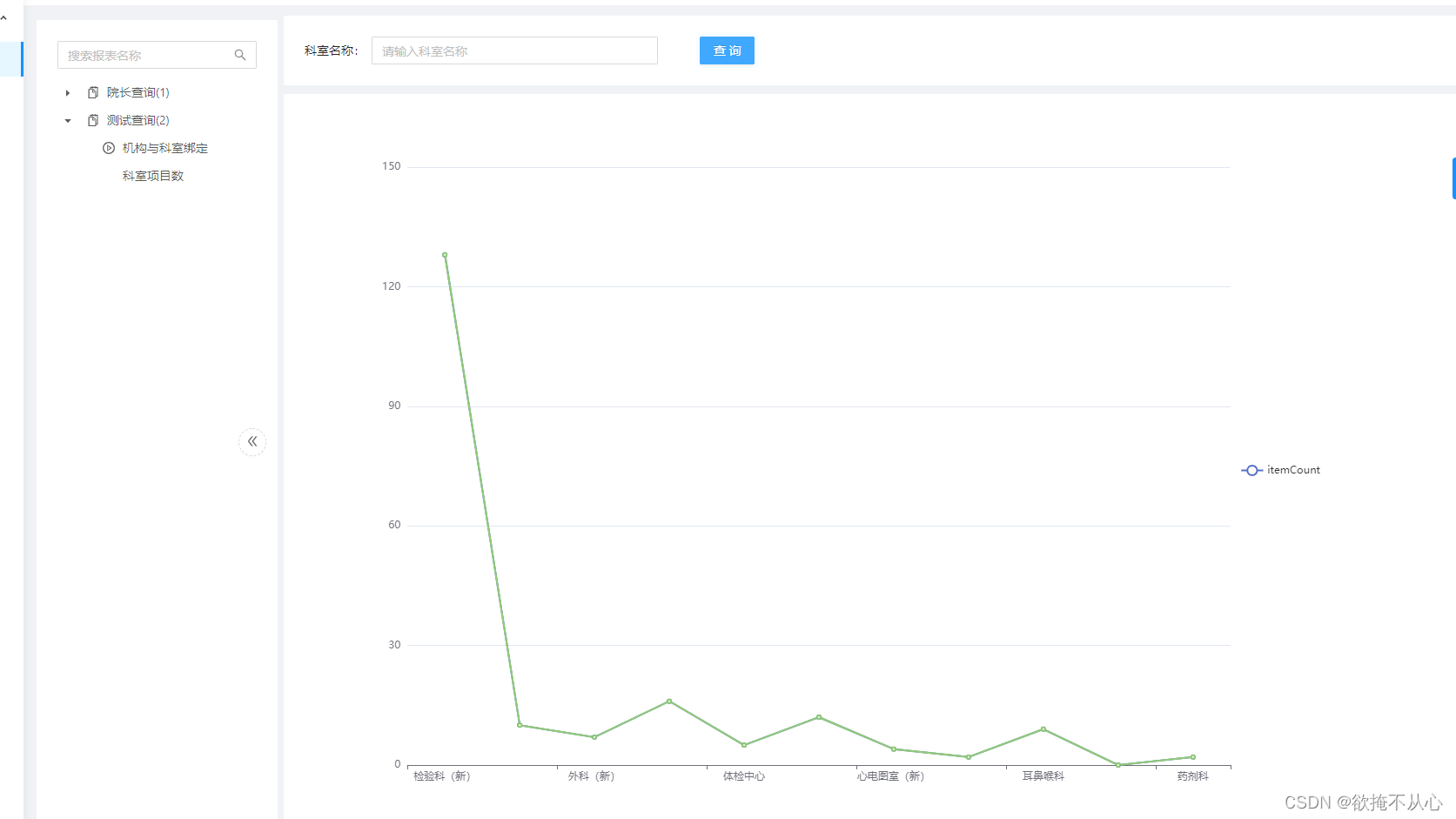Click the 30 y-axis value
Image resolution: width=1456 pixels, height=819 pixels.
click(x=395, y=645)
